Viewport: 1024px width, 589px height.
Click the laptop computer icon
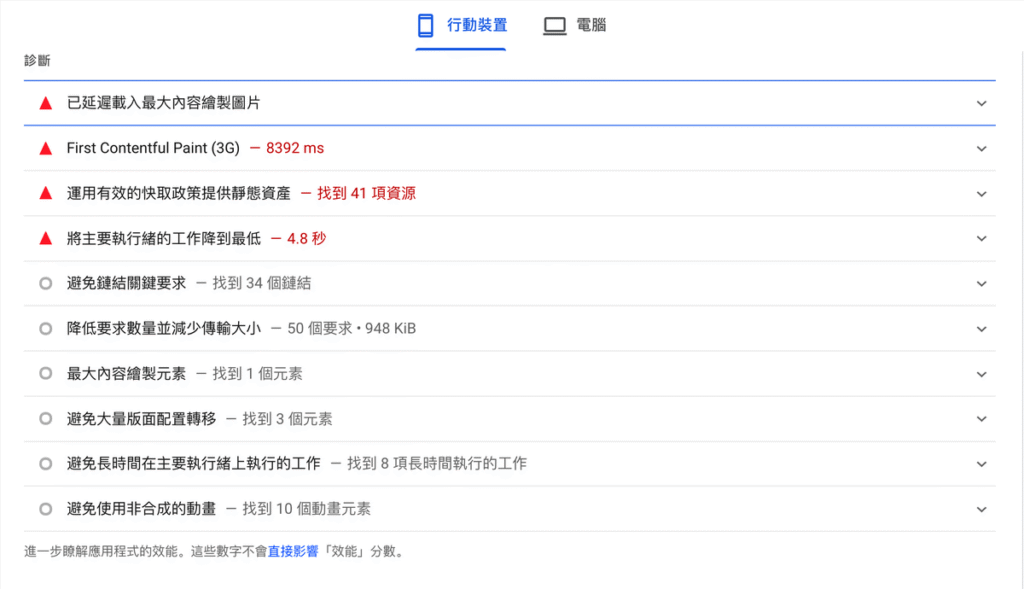[x=554, y=26]
